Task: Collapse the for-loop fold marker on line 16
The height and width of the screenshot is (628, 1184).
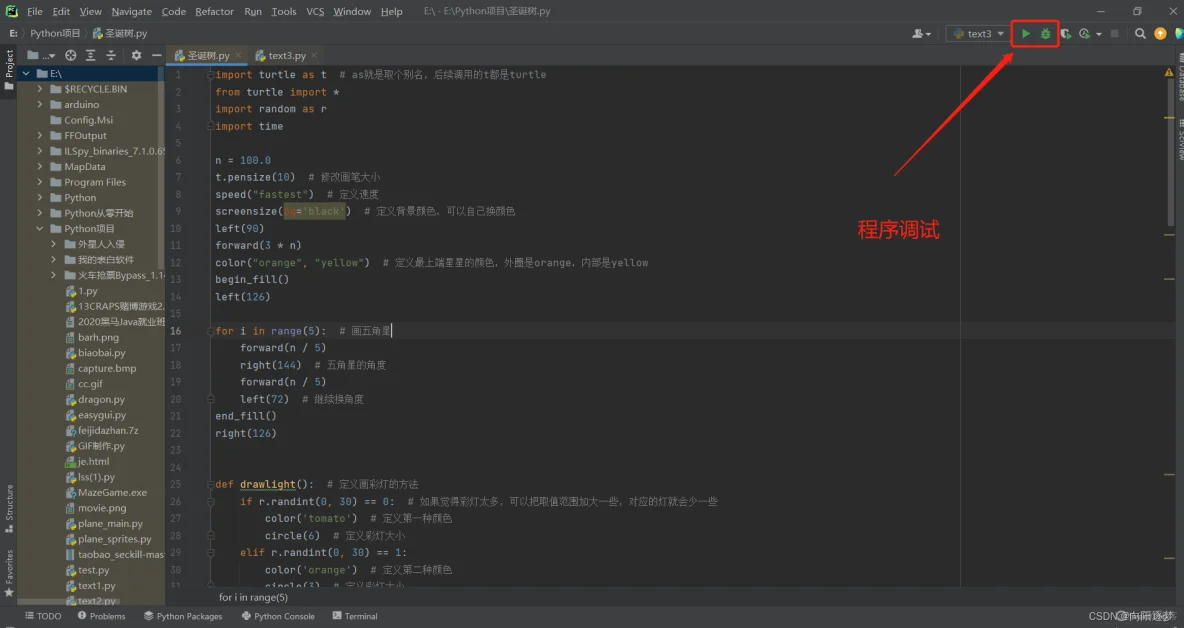Action: coord(211,331)
